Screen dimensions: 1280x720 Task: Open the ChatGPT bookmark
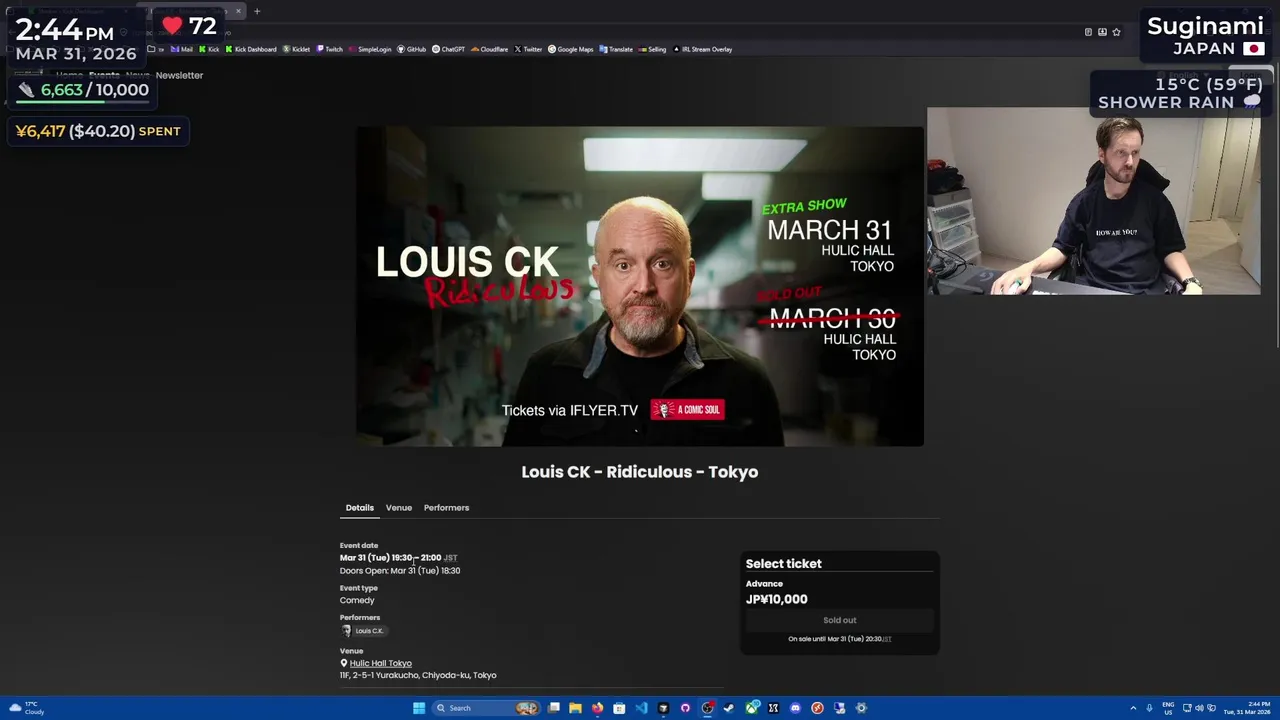(x=449, y=49)
